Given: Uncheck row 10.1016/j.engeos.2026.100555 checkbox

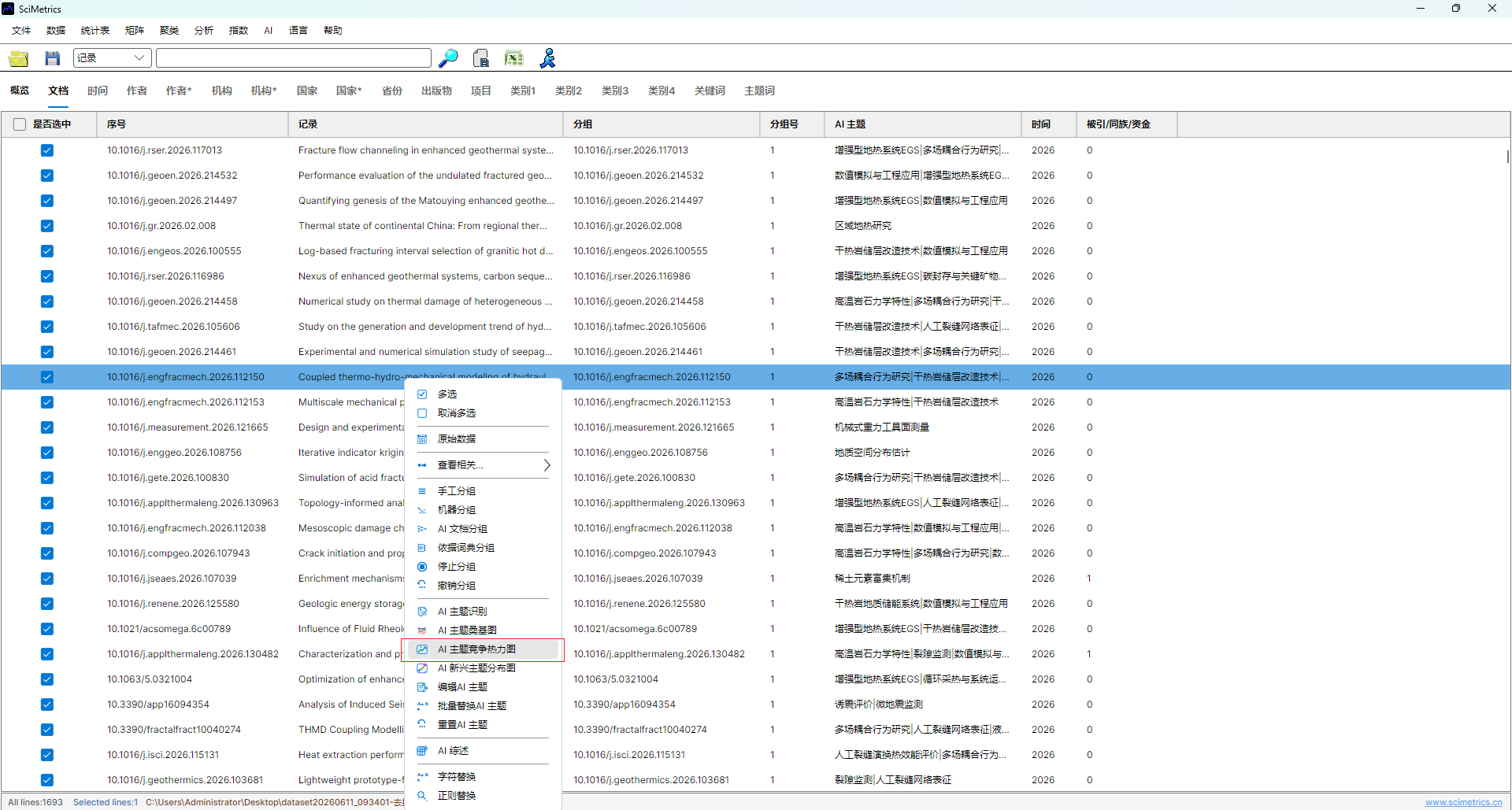Looking at the screenshot, I should pos(47,251).
